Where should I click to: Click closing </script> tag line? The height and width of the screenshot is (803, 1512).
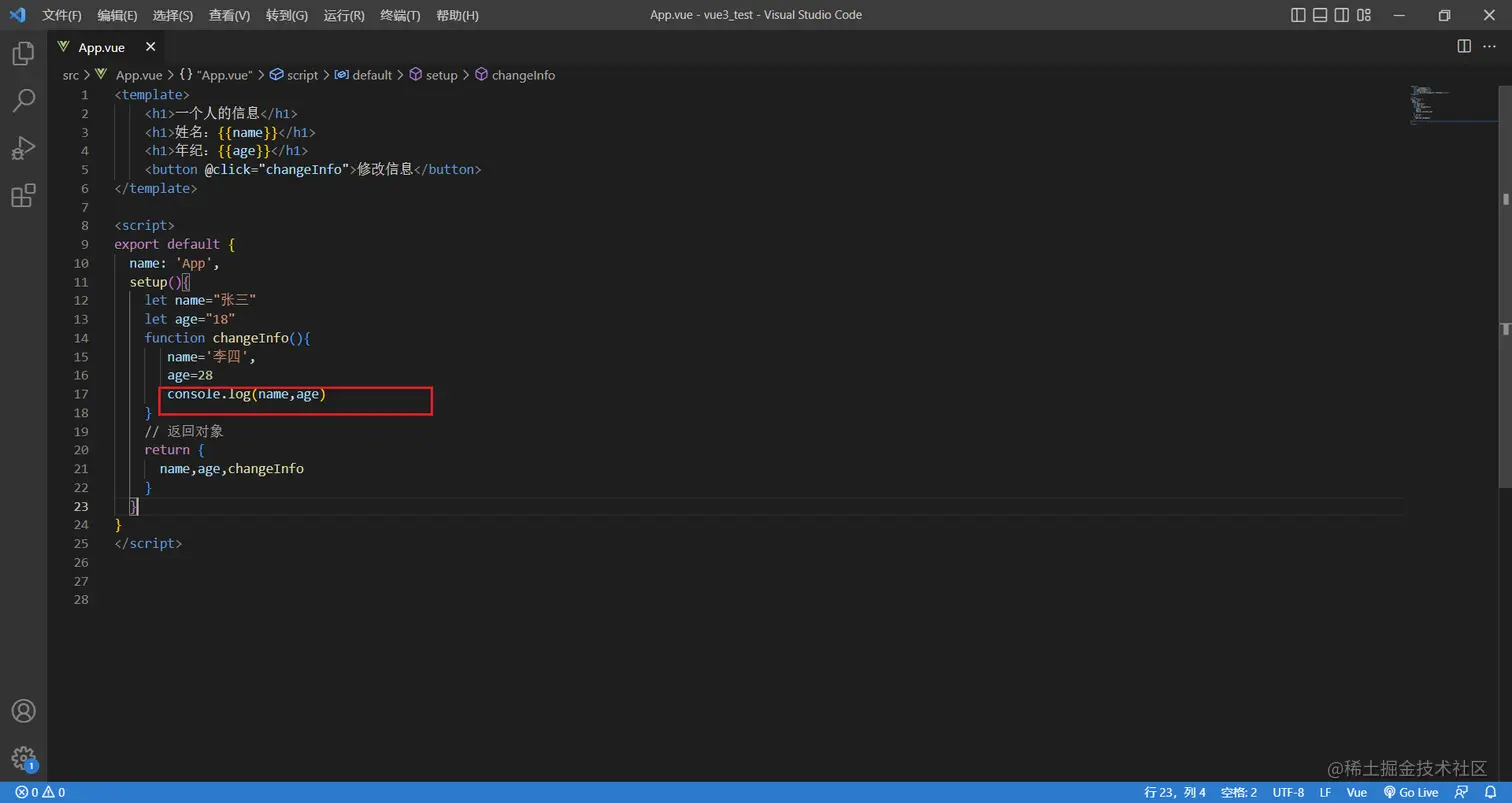tap(148, 544)
